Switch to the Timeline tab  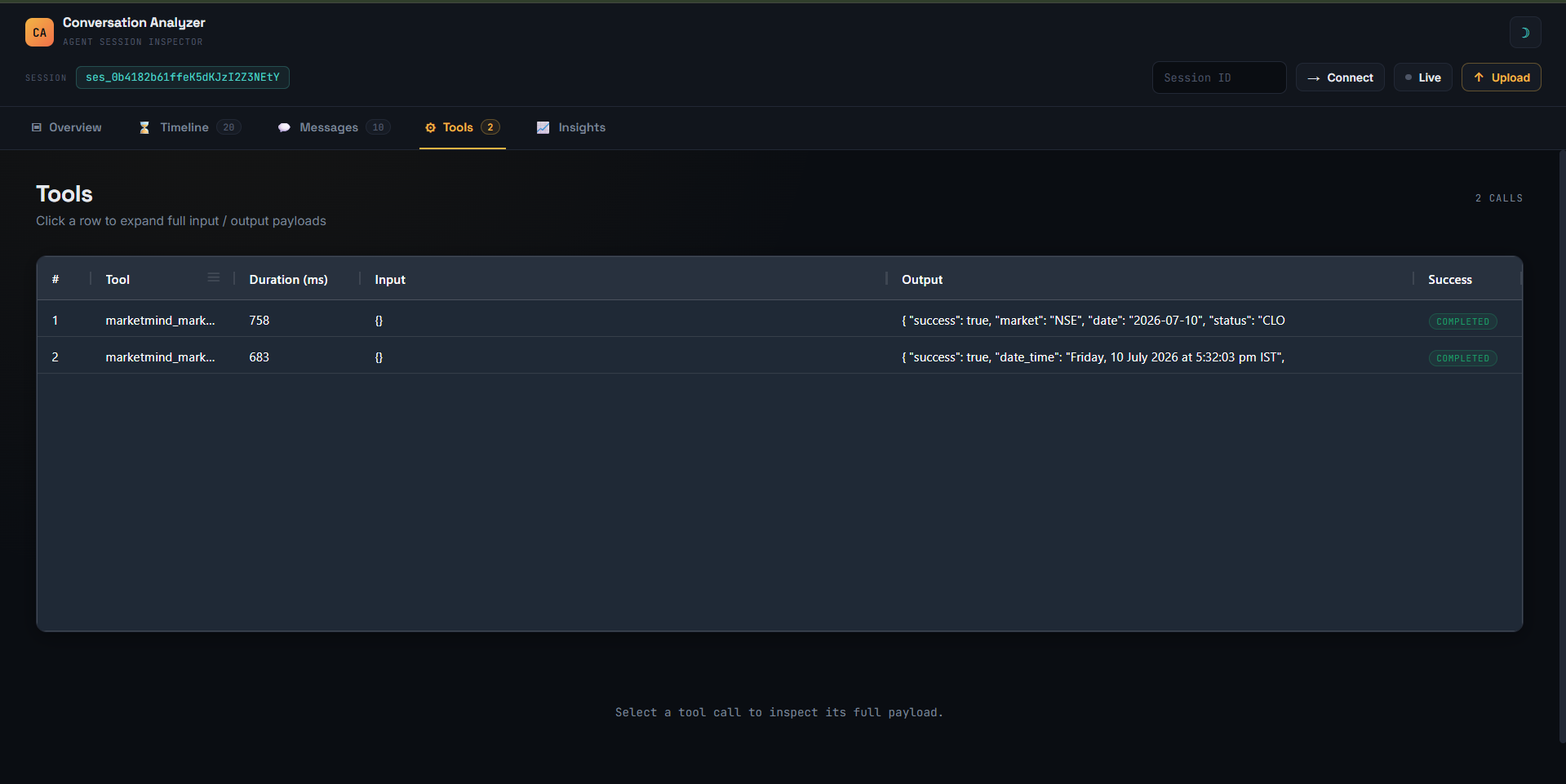pos(189,127)
